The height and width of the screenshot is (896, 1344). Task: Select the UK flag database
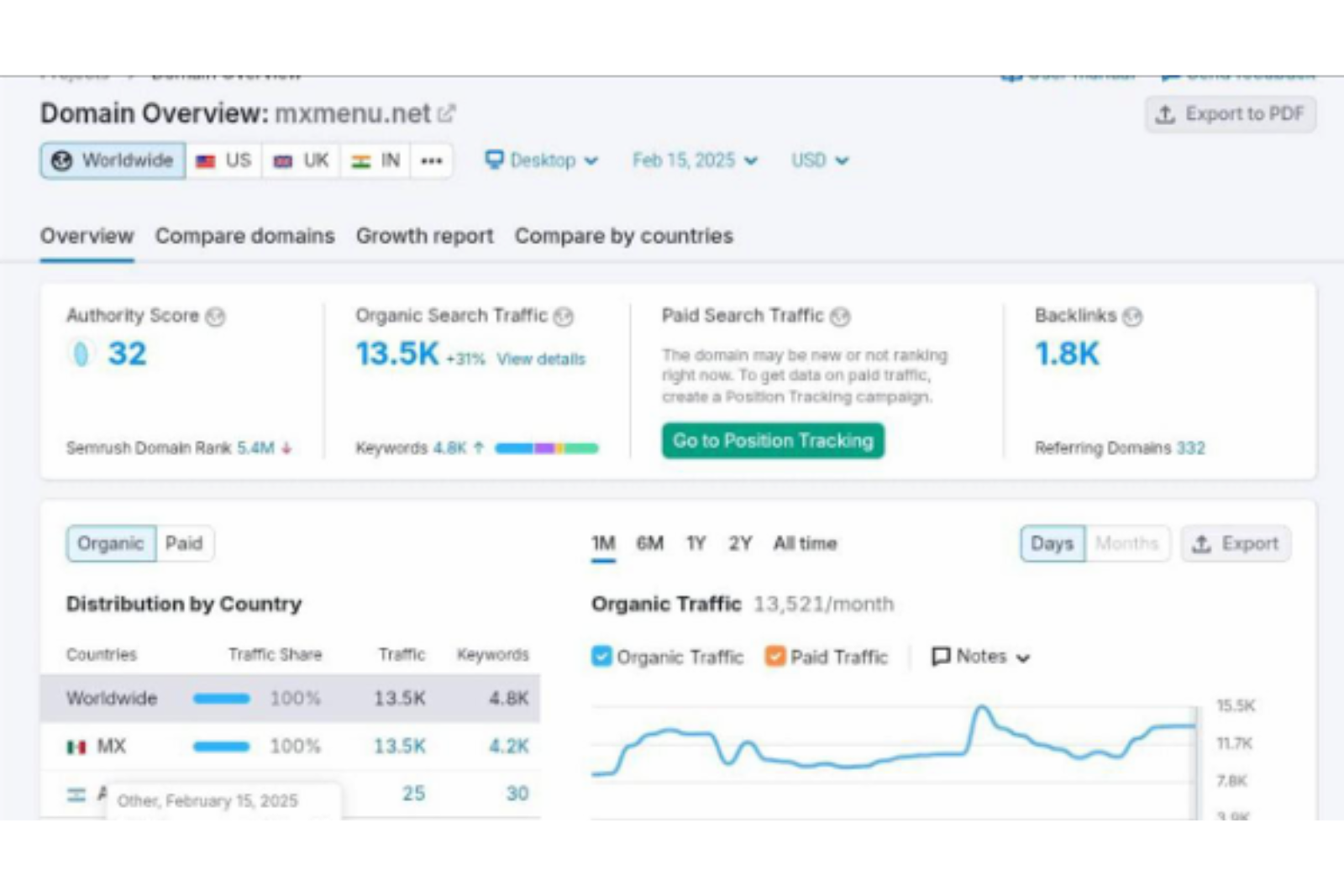pyautogui.click(x=302, y=160)
